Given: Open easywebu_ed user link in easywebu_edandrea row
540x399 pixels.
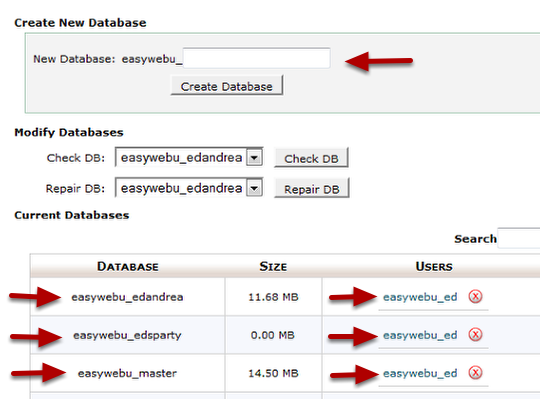Looking at the screenshot, I should pyautogui.click(x=420, y=297).
